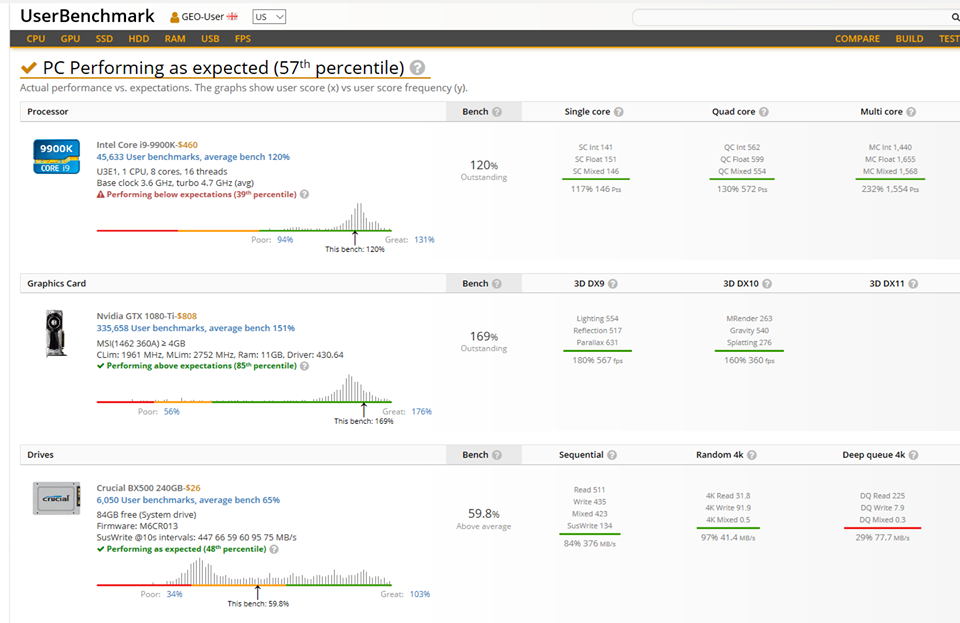Click the Deep queue 4k help icon

pos(913,455)
